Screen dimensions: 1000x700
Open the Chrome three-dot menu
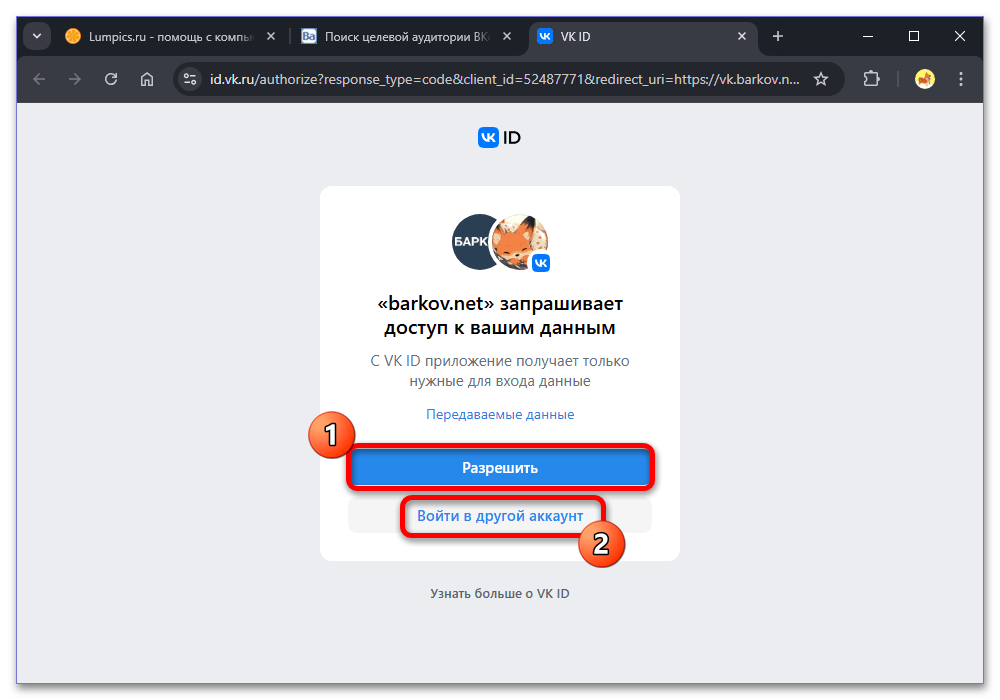960,79
